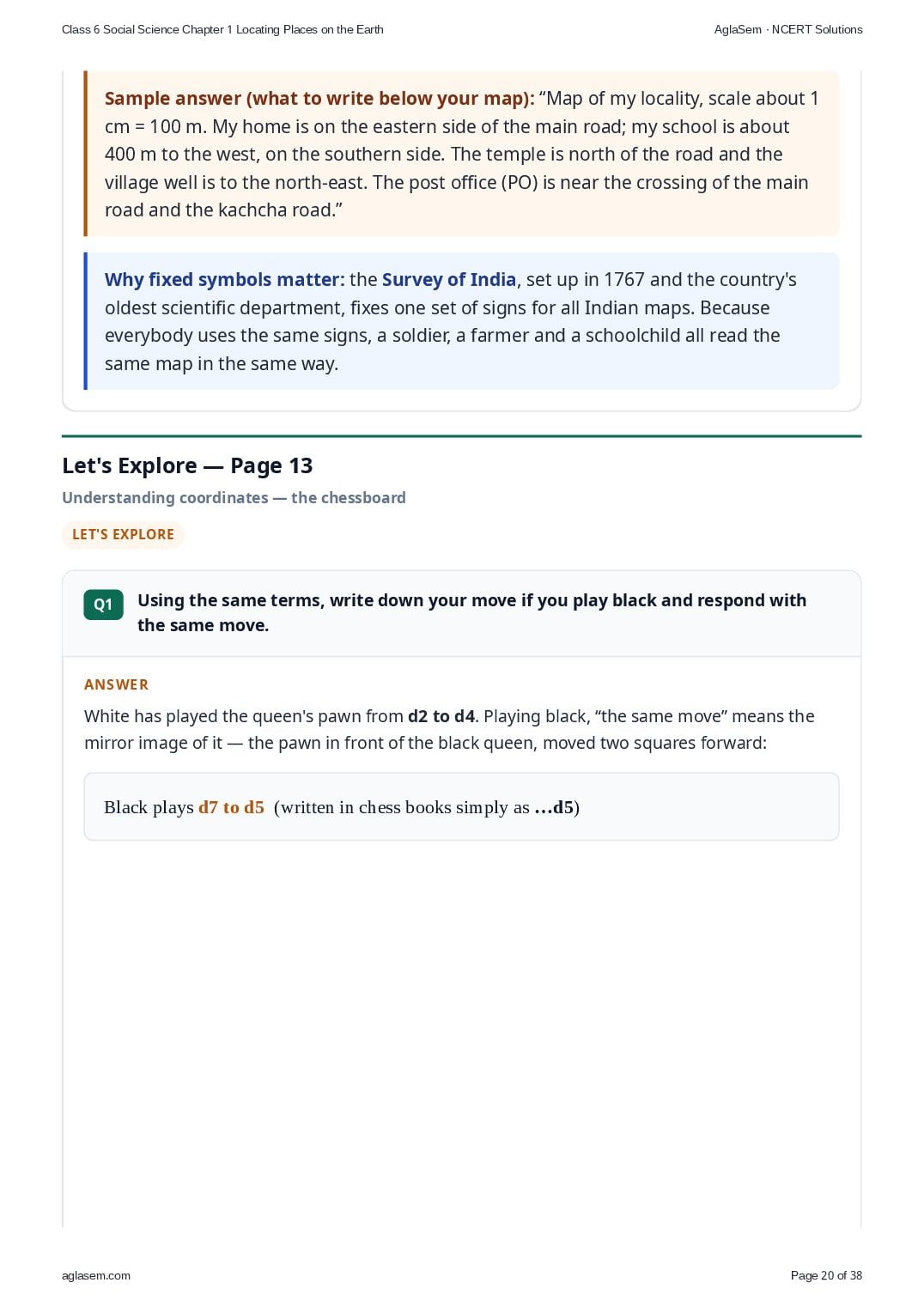
Task: Click the bold d2 to d4 text
Action: point(441,716)
